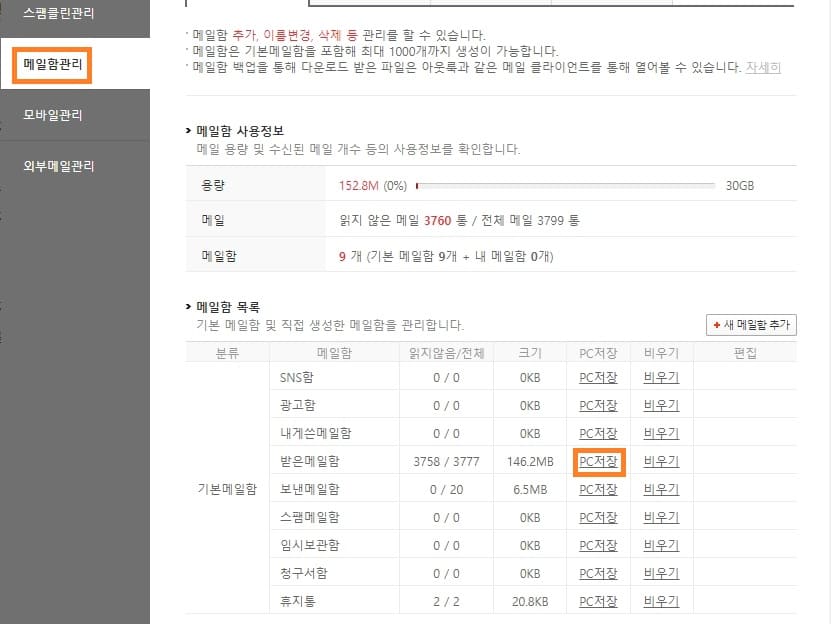The height and width of the screenshot is (624, 831).
Task: Empty 임시보관함 with 비우기
Action: coord(661,546)
